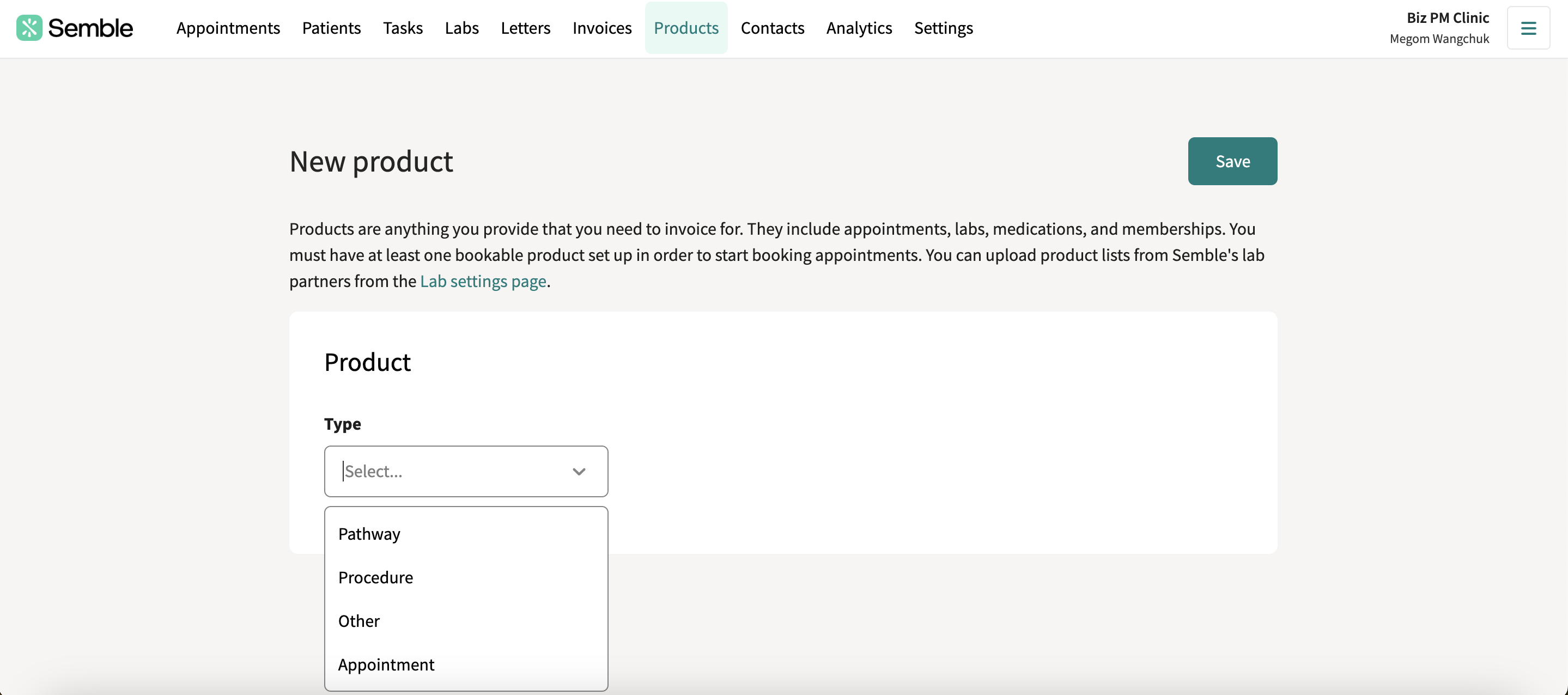Switch to Letters section
1568x695 pixels.
pos(525,28)
